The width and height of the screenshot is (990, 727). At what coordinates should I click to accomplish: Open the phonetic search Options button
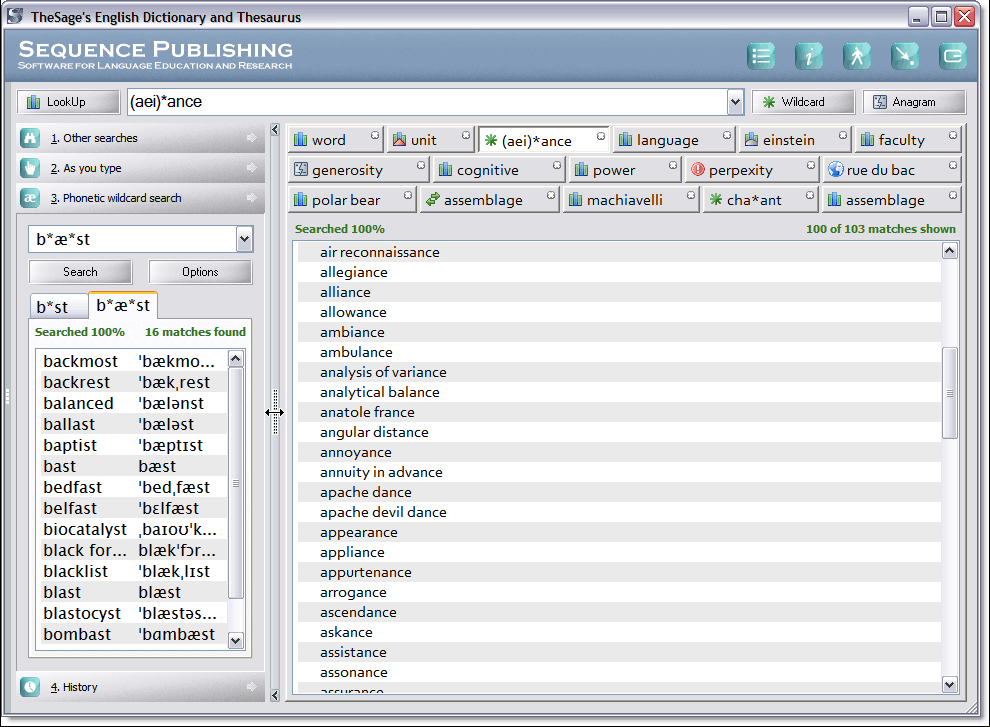point(200,272)
